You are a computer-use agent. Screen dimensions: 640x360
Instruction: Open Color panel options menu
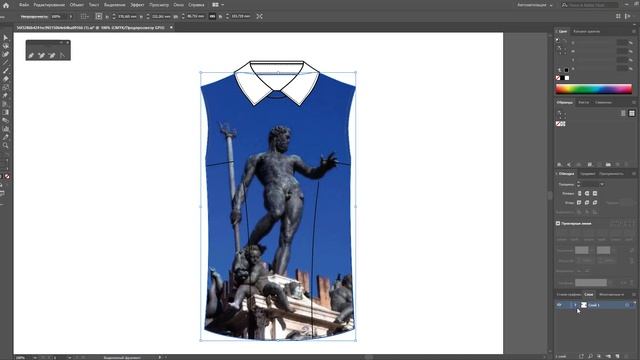click(634, 31)
